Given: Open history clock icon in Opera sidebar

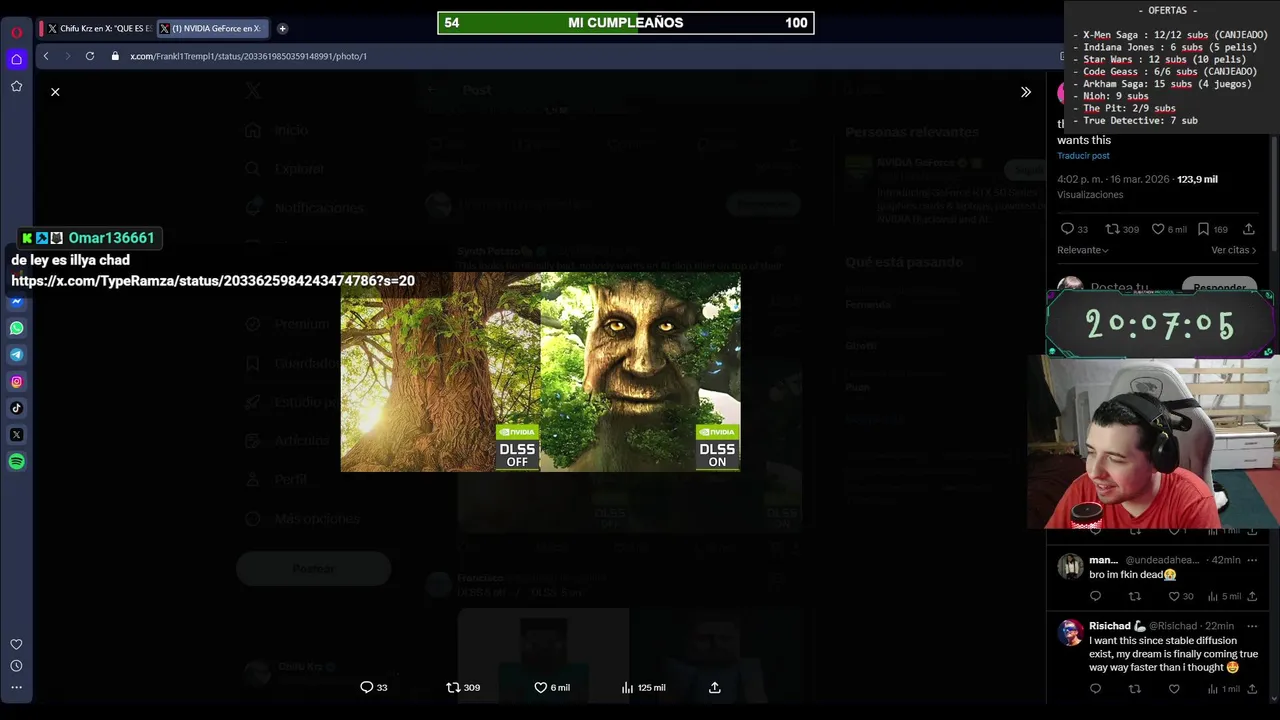Looking at the screenshot, I should (16, 666).
